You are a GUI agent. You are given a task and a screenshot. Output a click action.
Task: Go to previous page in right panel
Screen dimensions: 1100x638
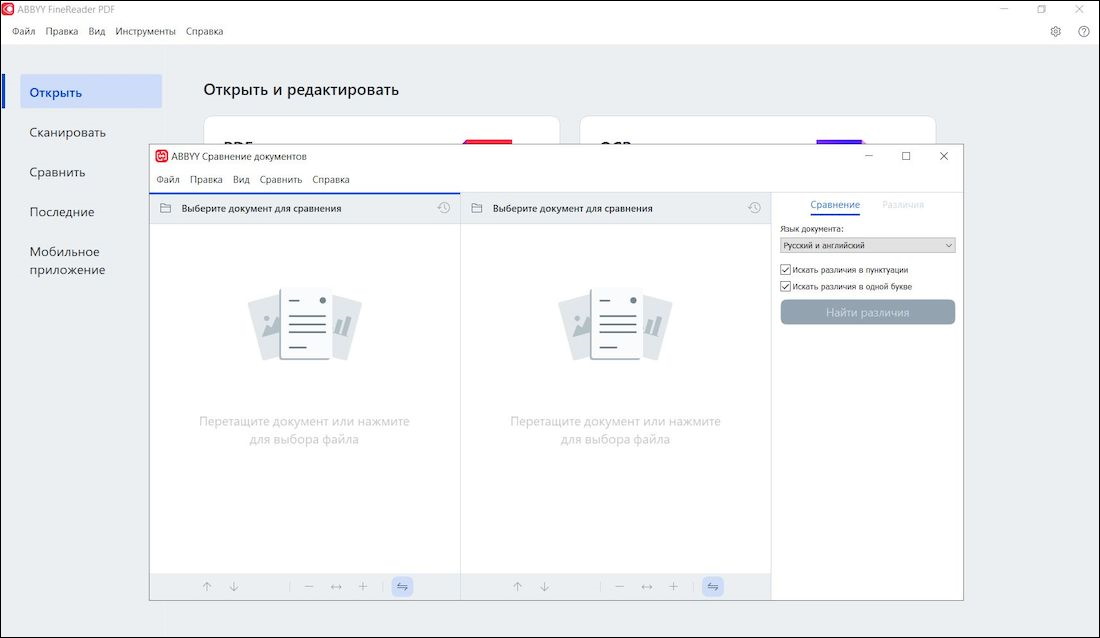pyautogui.click(x=518, y=587)
